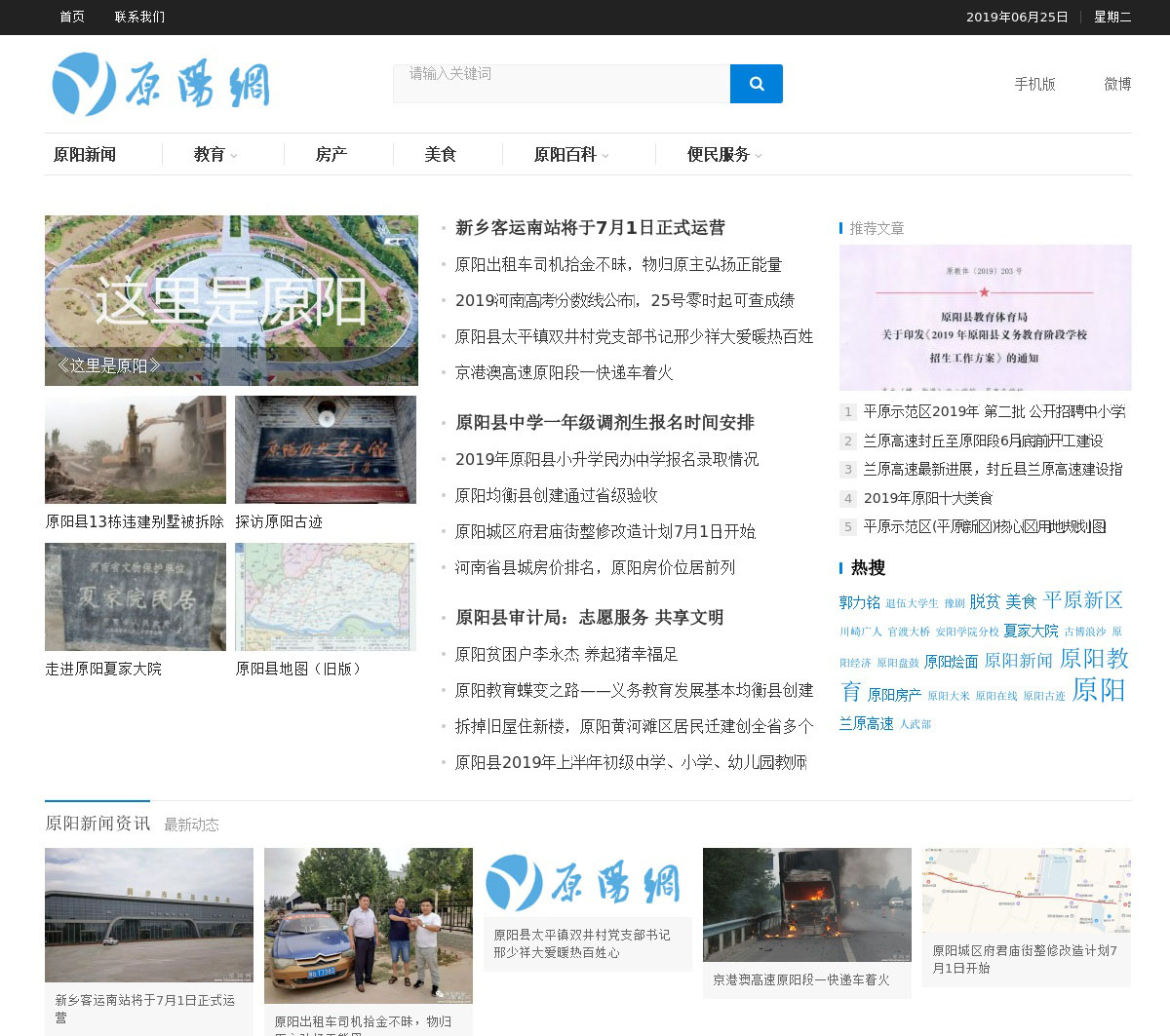The height and width of the screenshot is (1036, 1170).
Task: Click the blue search magnifier button
Action: (x=756, y=84)
